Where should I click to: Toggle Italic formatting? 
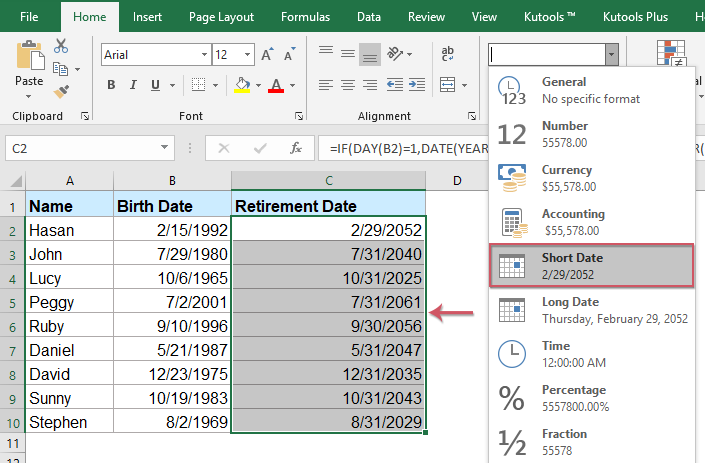133,85
